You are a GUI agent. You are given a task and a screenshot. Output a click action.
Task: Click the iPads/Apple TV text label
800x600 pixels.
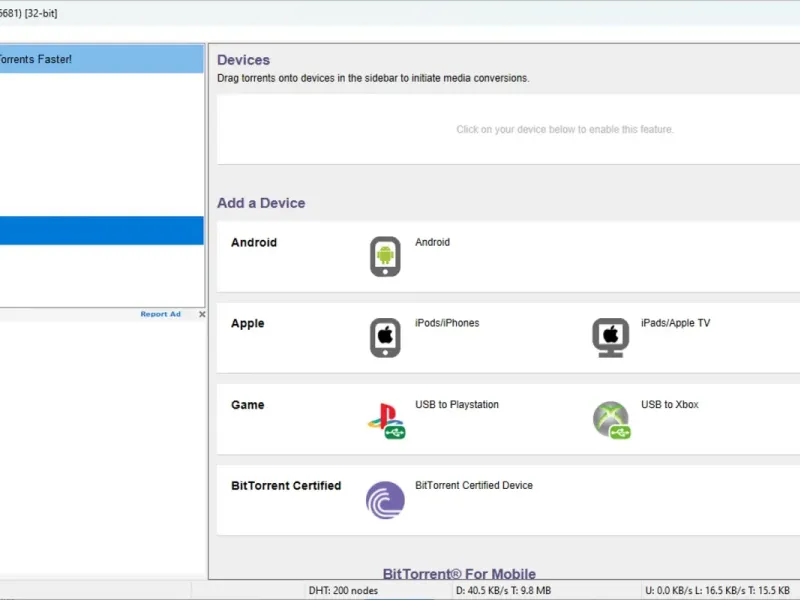675,323
